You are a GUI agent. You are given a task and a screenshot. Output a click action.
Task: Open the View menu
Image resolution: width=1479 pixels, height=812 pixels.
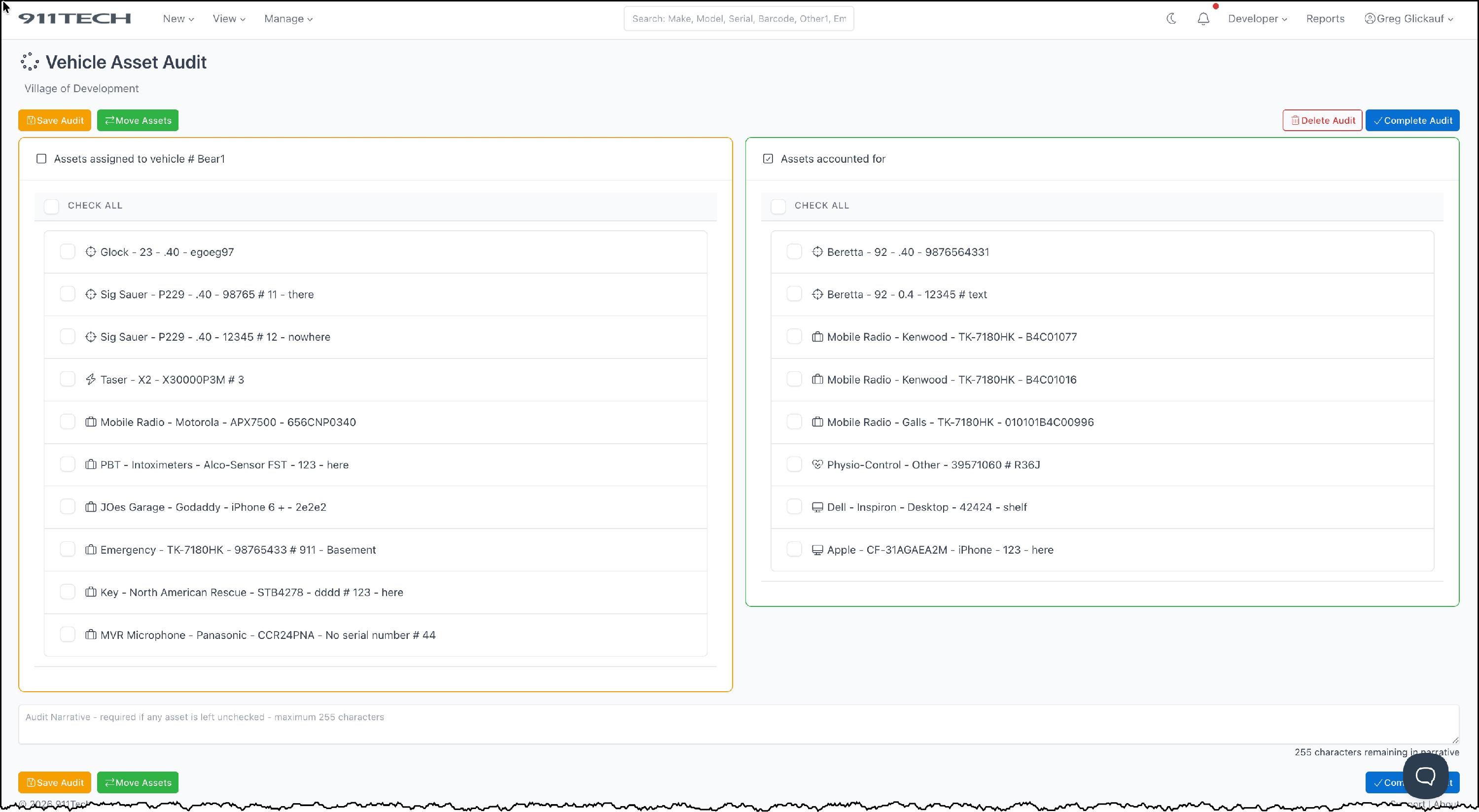(x=229, y=18)
